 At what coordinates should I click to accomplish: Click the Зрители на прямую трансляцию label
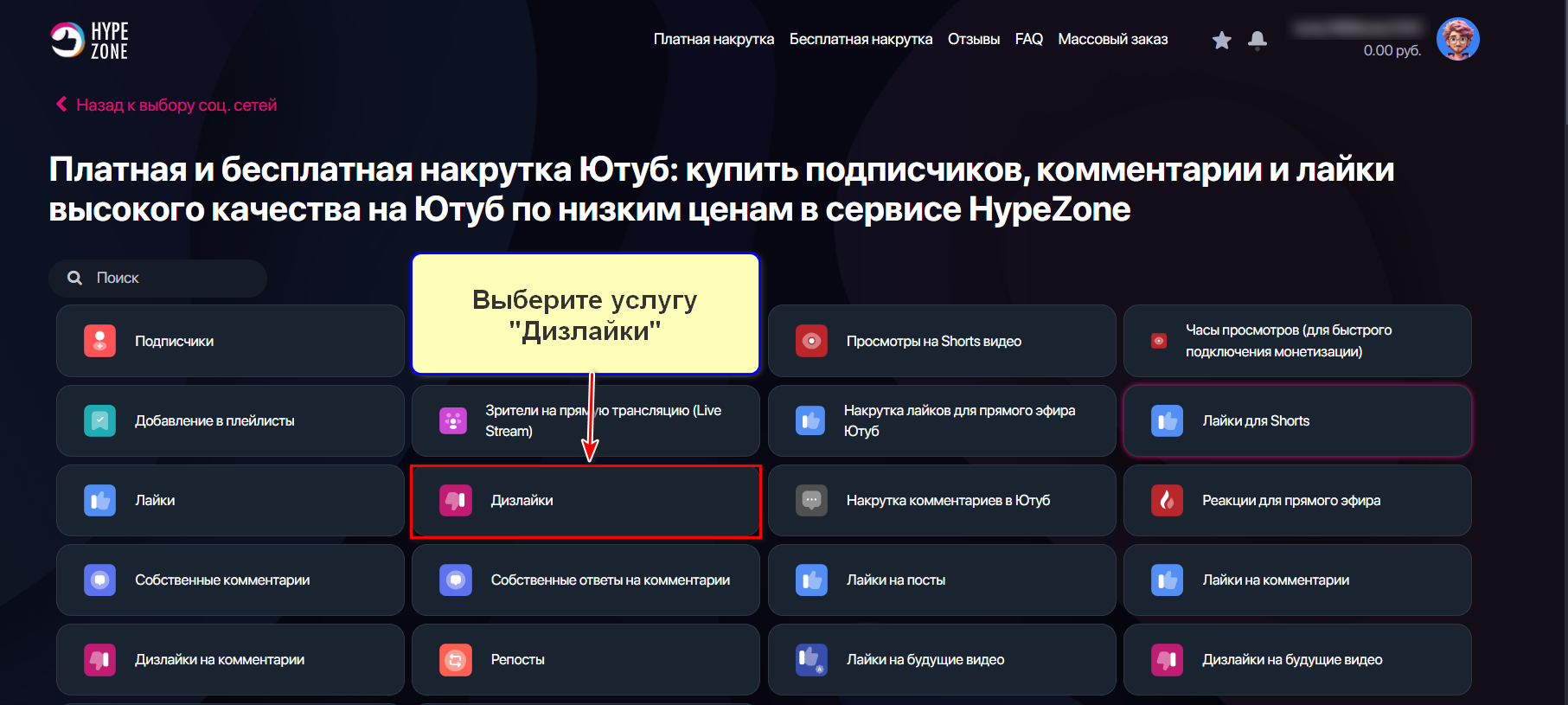603,420
